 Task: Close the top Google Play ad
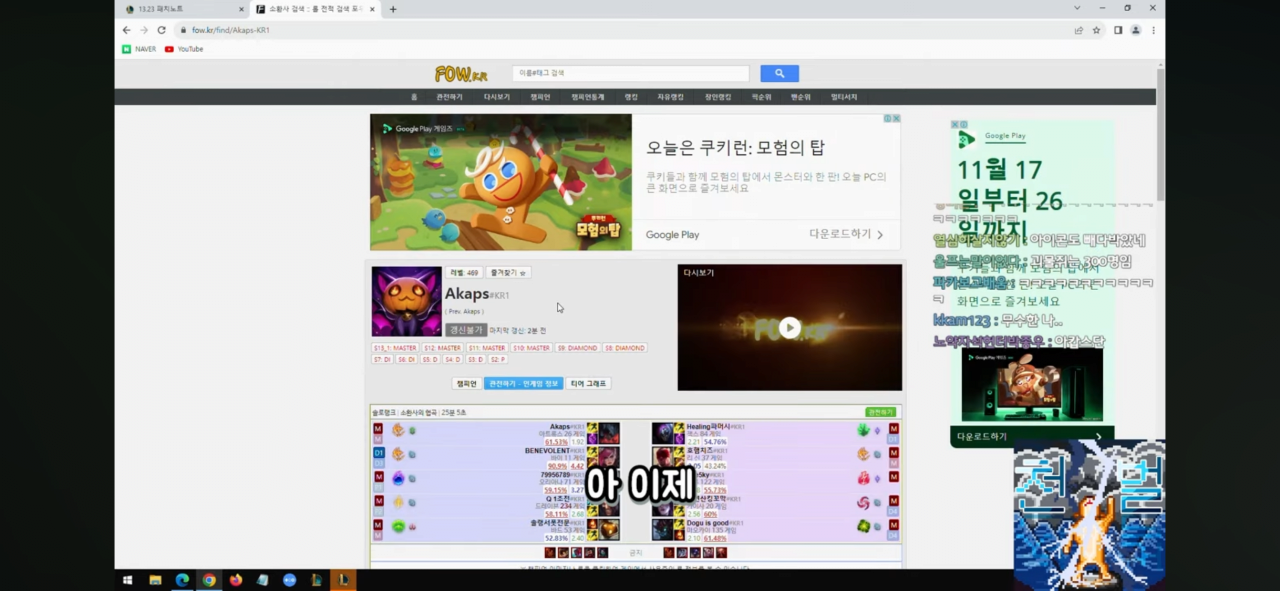pos(896,118)
